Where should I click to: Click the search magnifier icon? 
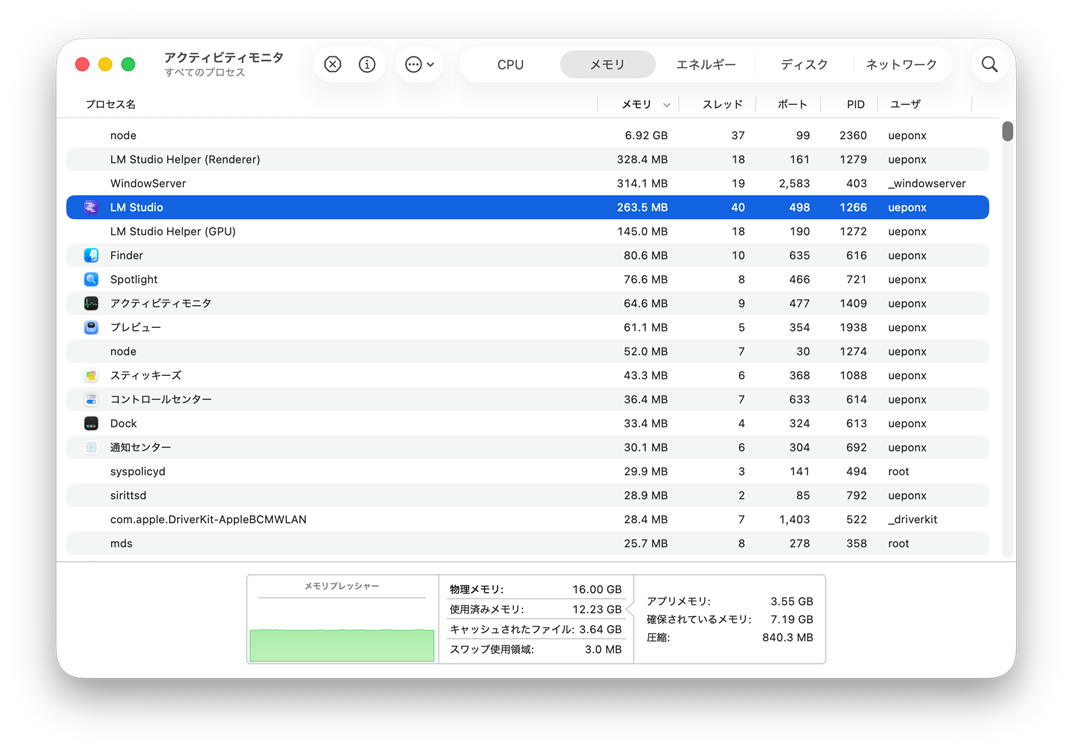[989, 64]
